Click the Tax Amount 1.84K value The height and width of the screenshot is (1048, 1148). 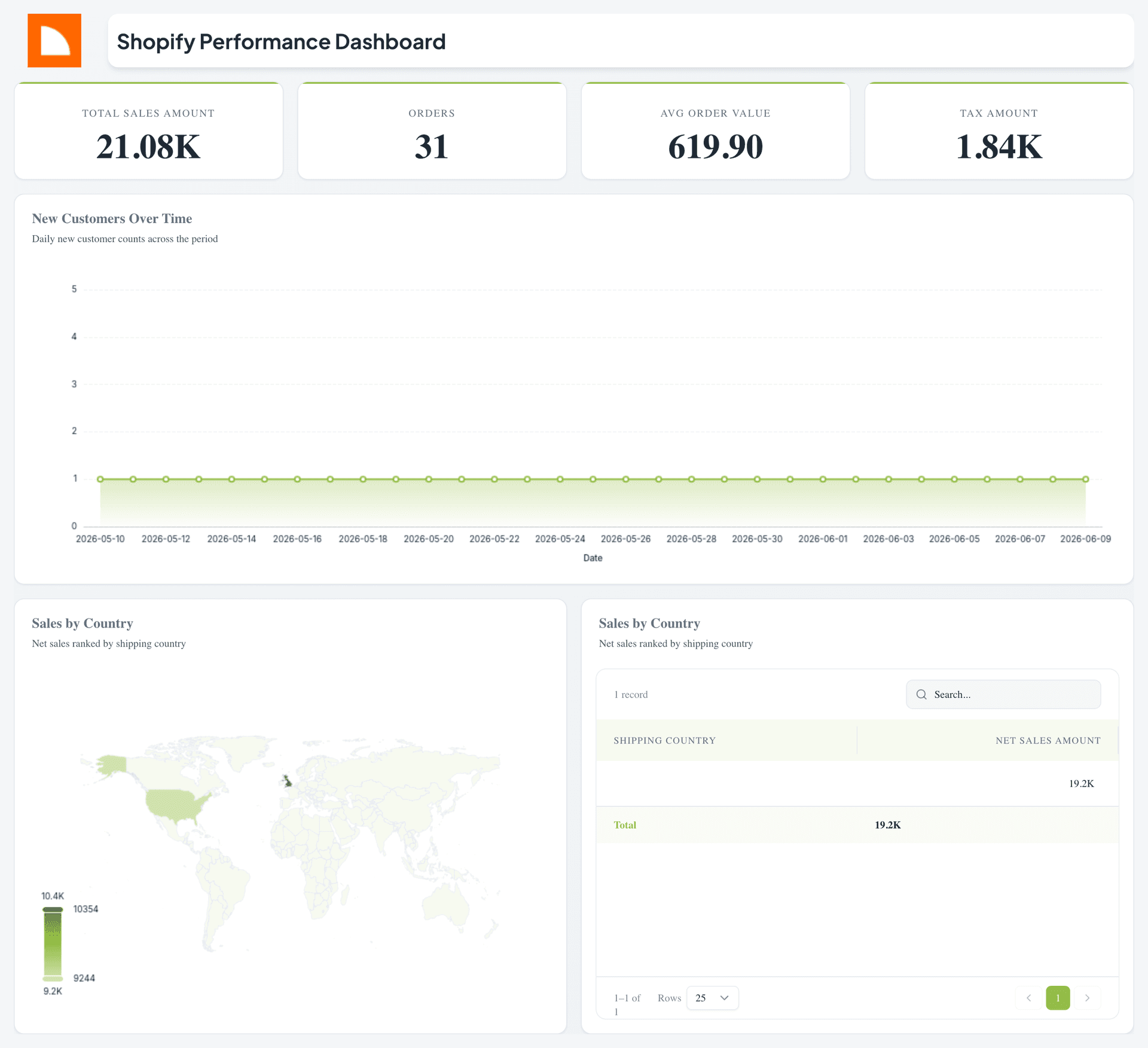pyautogui.click(x=999, y=147)
